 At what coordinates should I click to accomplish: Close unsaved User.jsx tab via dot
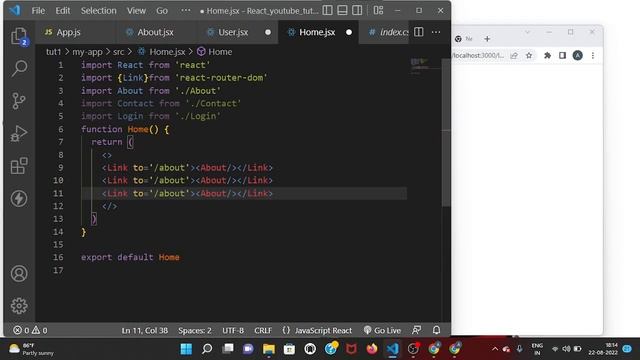268,32
